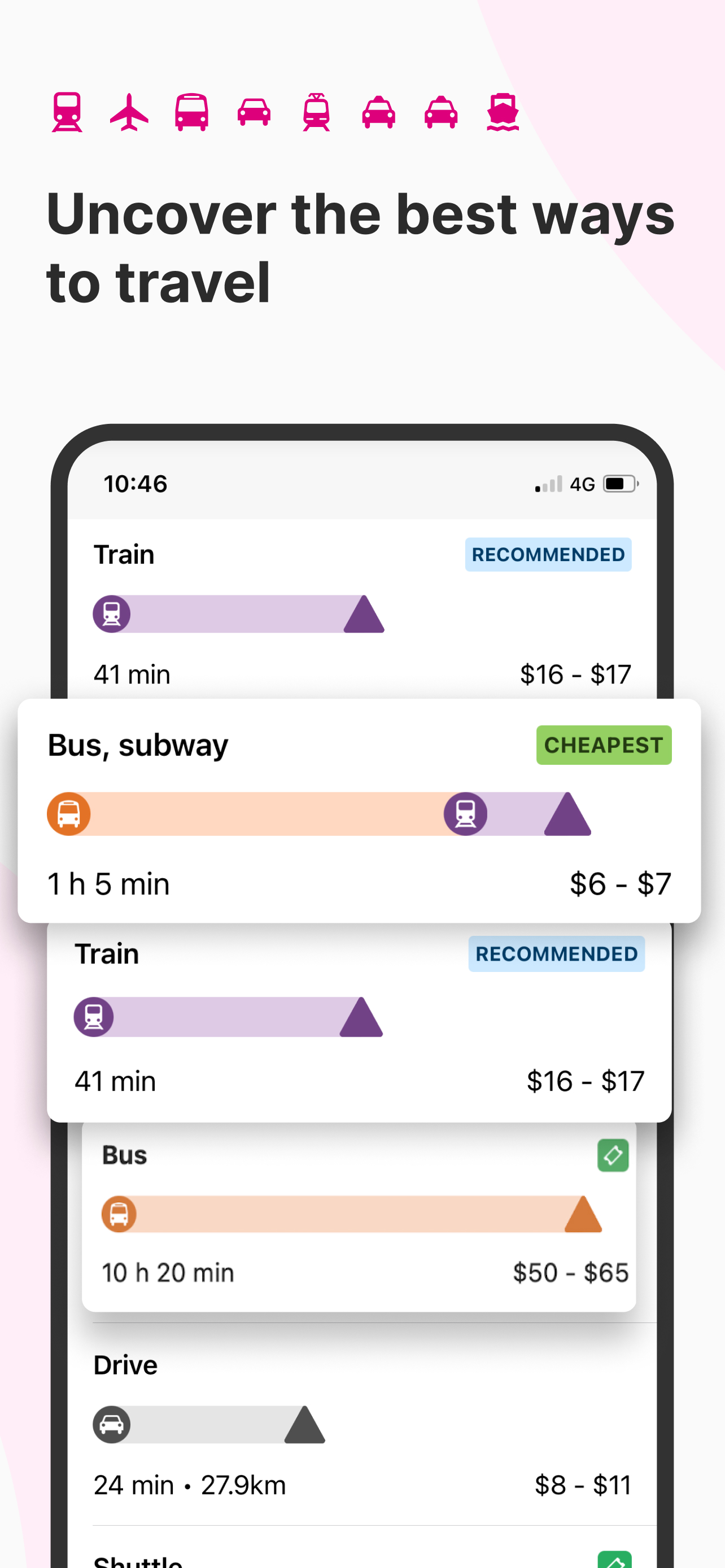Tap the battery icon in status bar
The image size is (725, 1568).
pos(621,484)
